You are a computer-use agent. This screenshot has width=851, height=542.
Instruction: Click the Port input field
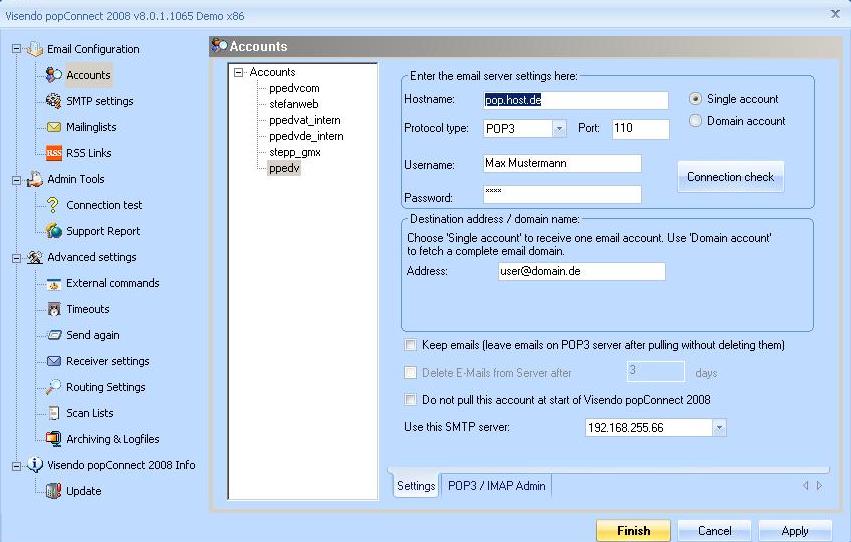coord(640,129)
